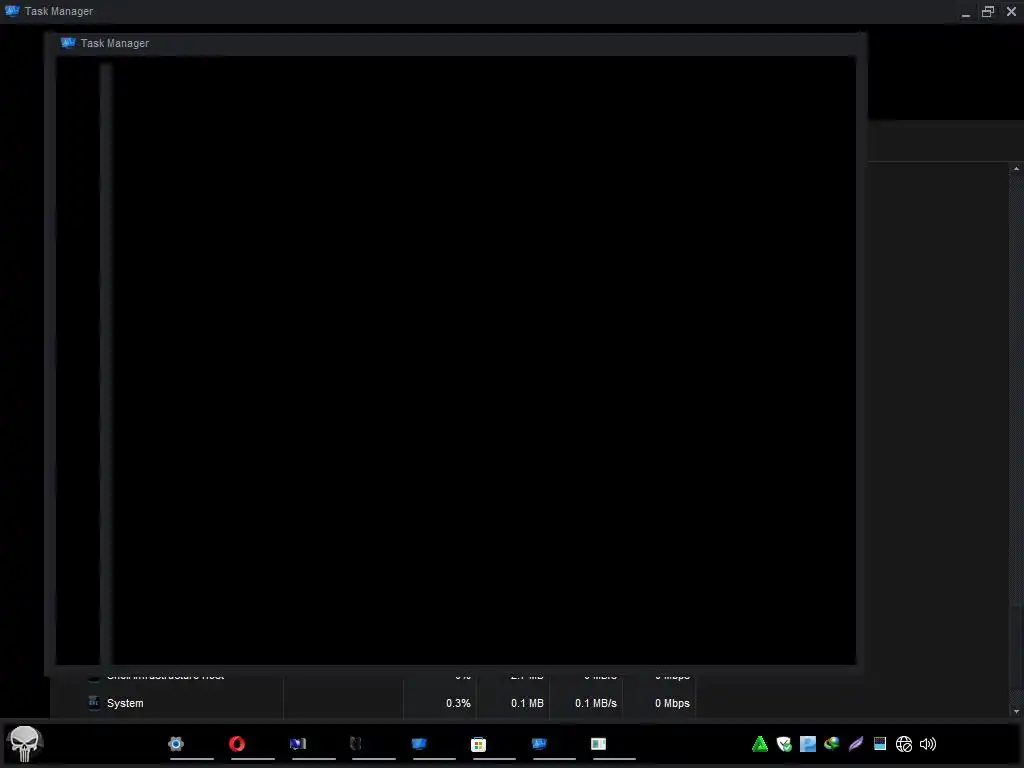
Task: Click the 0.1 MB memory value for System
Action: (527, 703)
